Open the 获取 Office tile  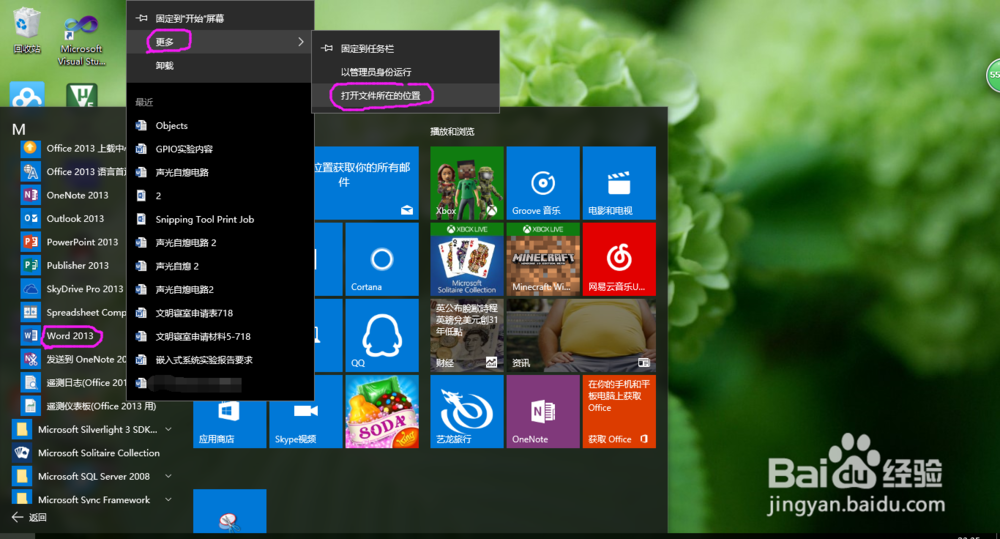pos(619,411)
